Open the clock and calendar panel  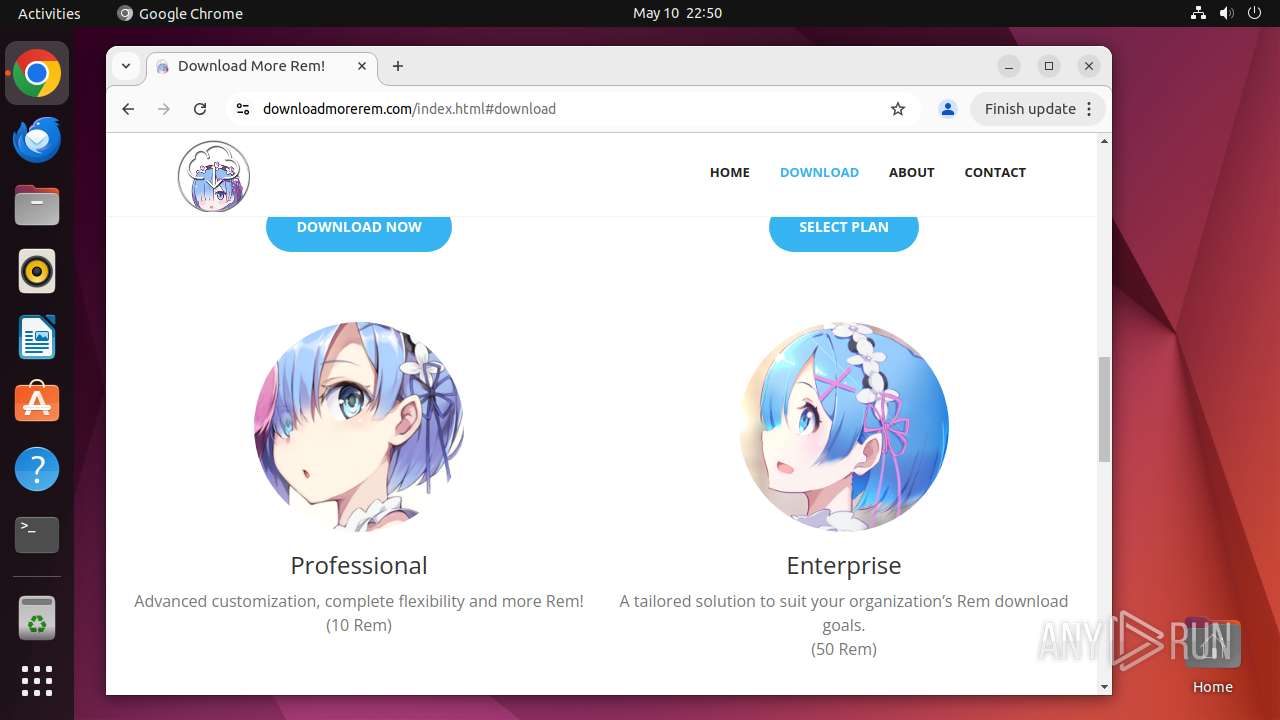pos(677,13)
